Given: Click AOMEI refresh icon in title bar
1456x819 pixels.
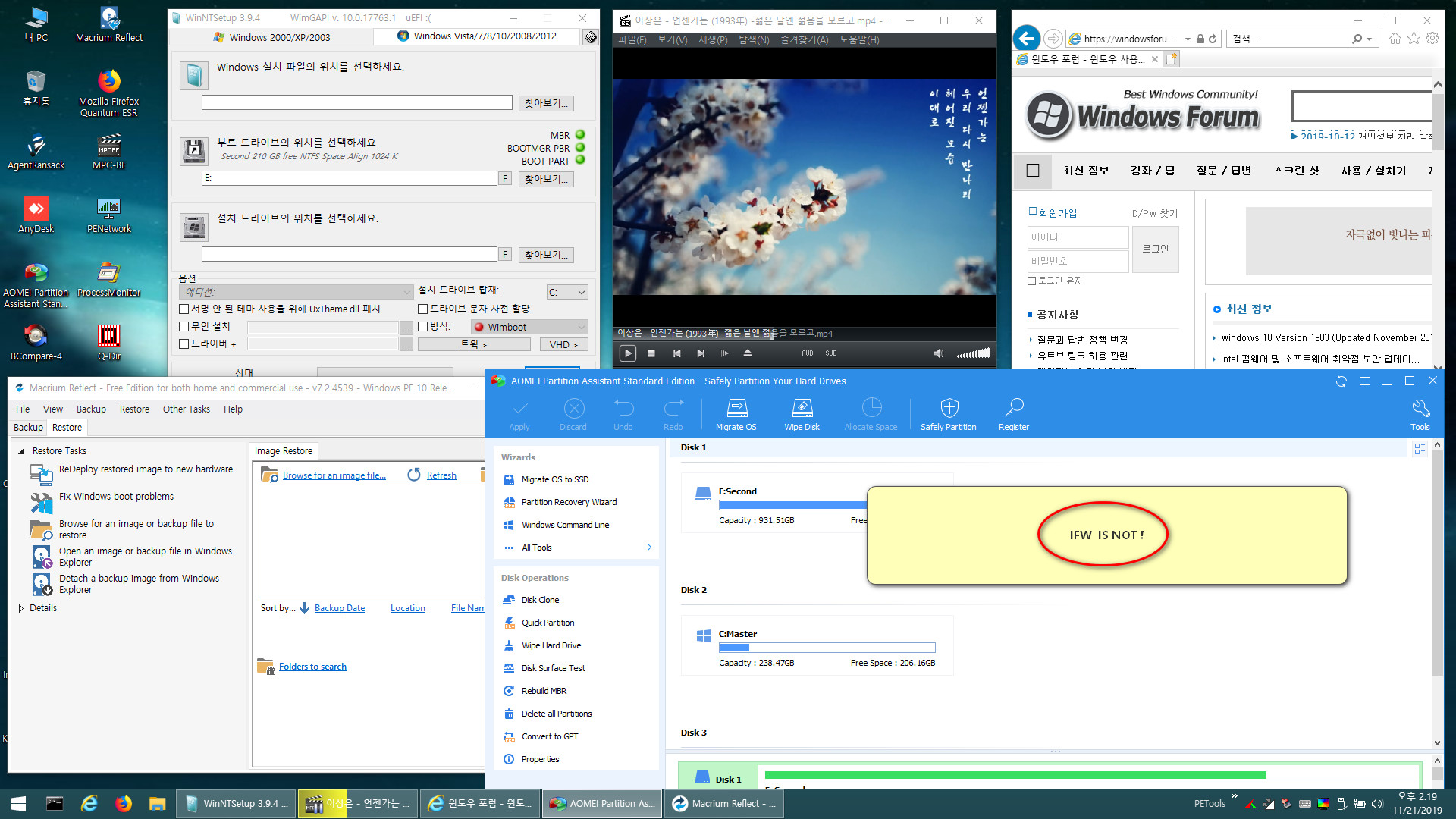Looking at the screenshot, I should coord(1341,381).
